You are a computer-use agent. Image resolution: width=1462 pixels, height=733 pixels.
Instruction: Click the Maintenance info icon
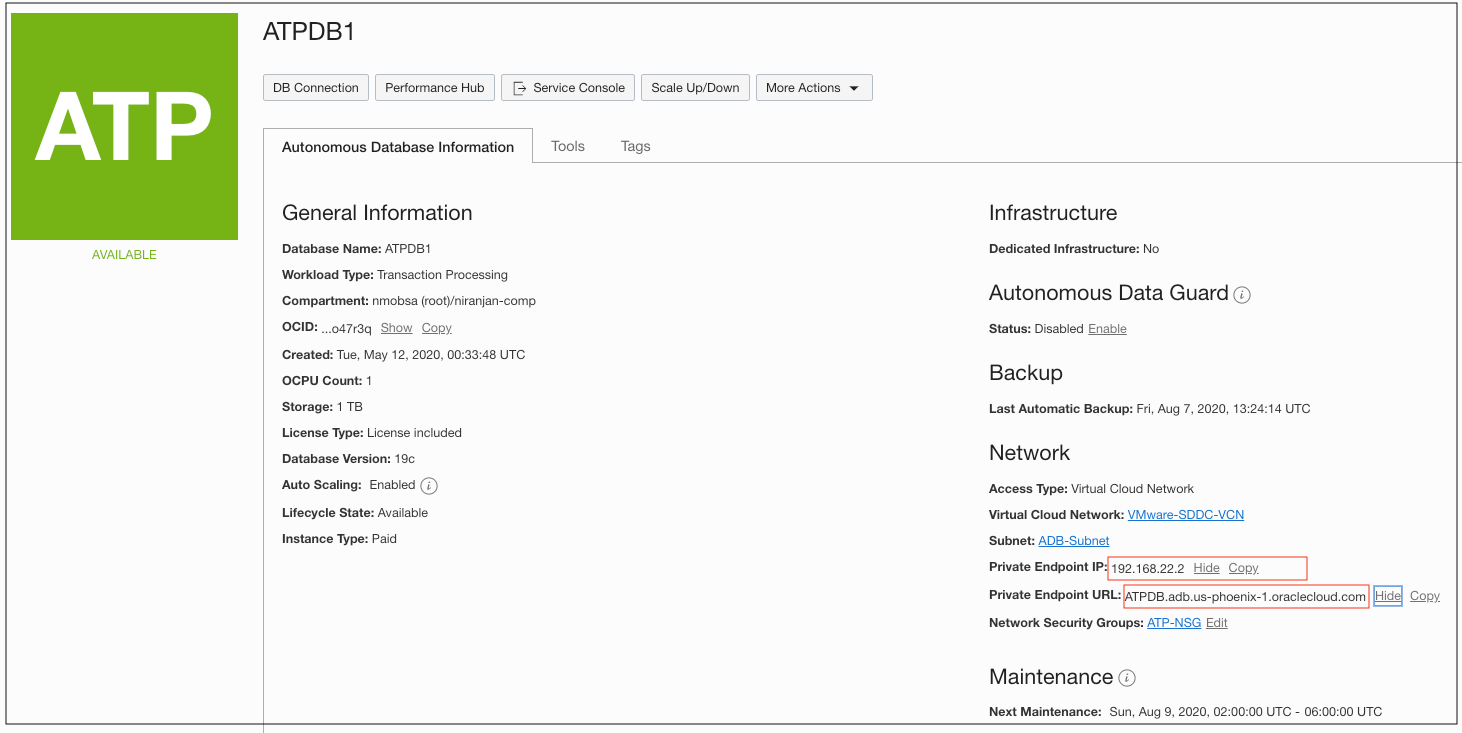[x=1127, y=678]
